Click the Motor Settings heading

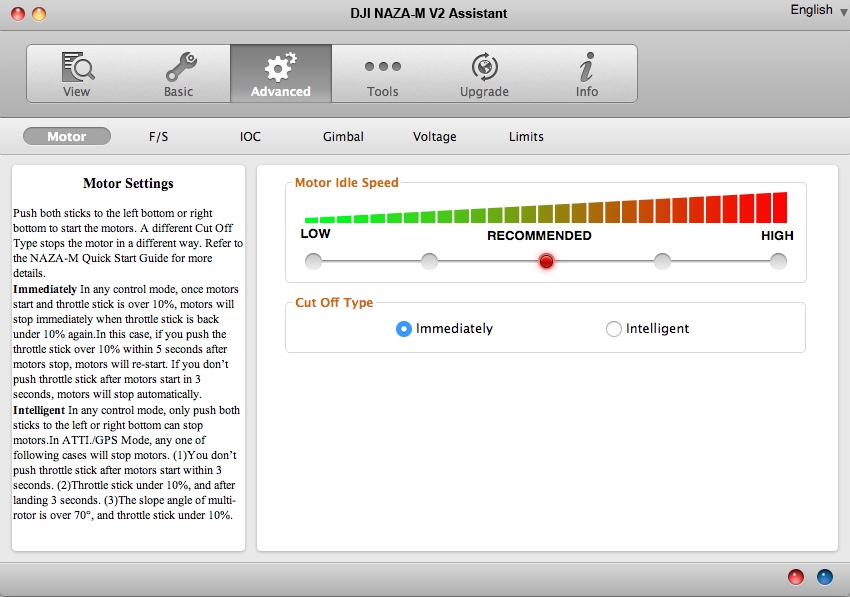tap(128, 183)
